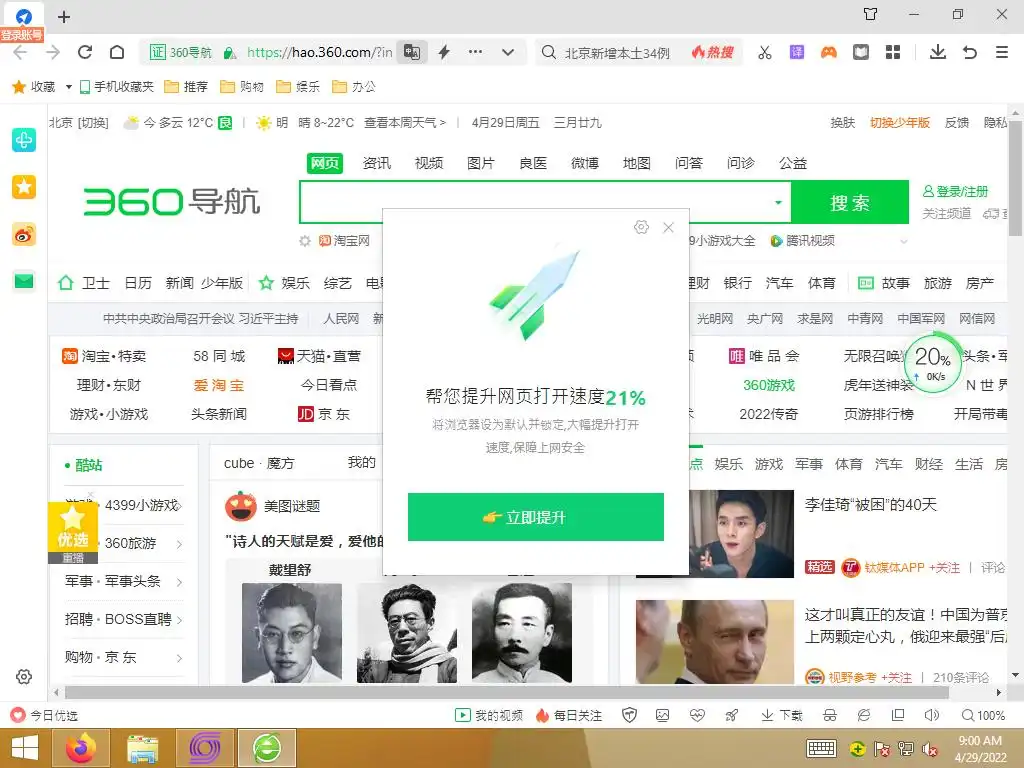Click the browser back arrow

click(x=20, y=52)
